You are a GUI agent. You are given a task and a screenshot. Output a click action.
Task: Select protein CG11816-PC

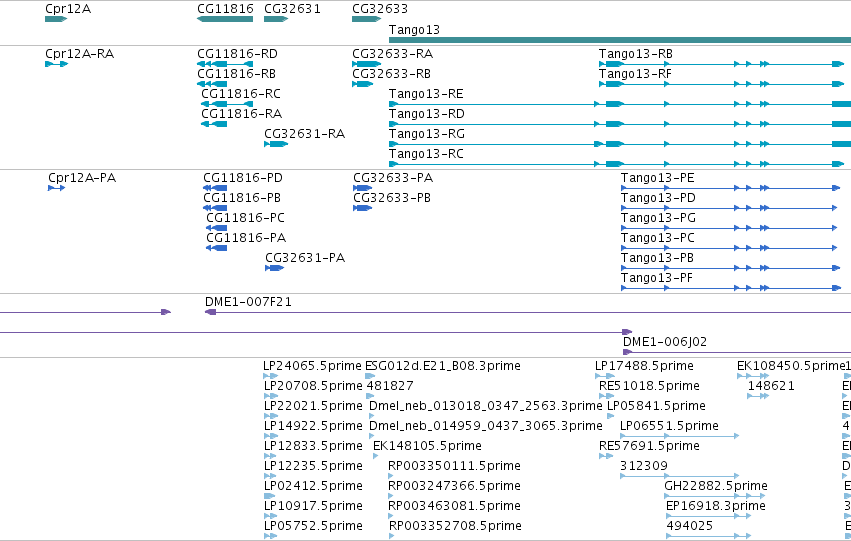point(245,218)
